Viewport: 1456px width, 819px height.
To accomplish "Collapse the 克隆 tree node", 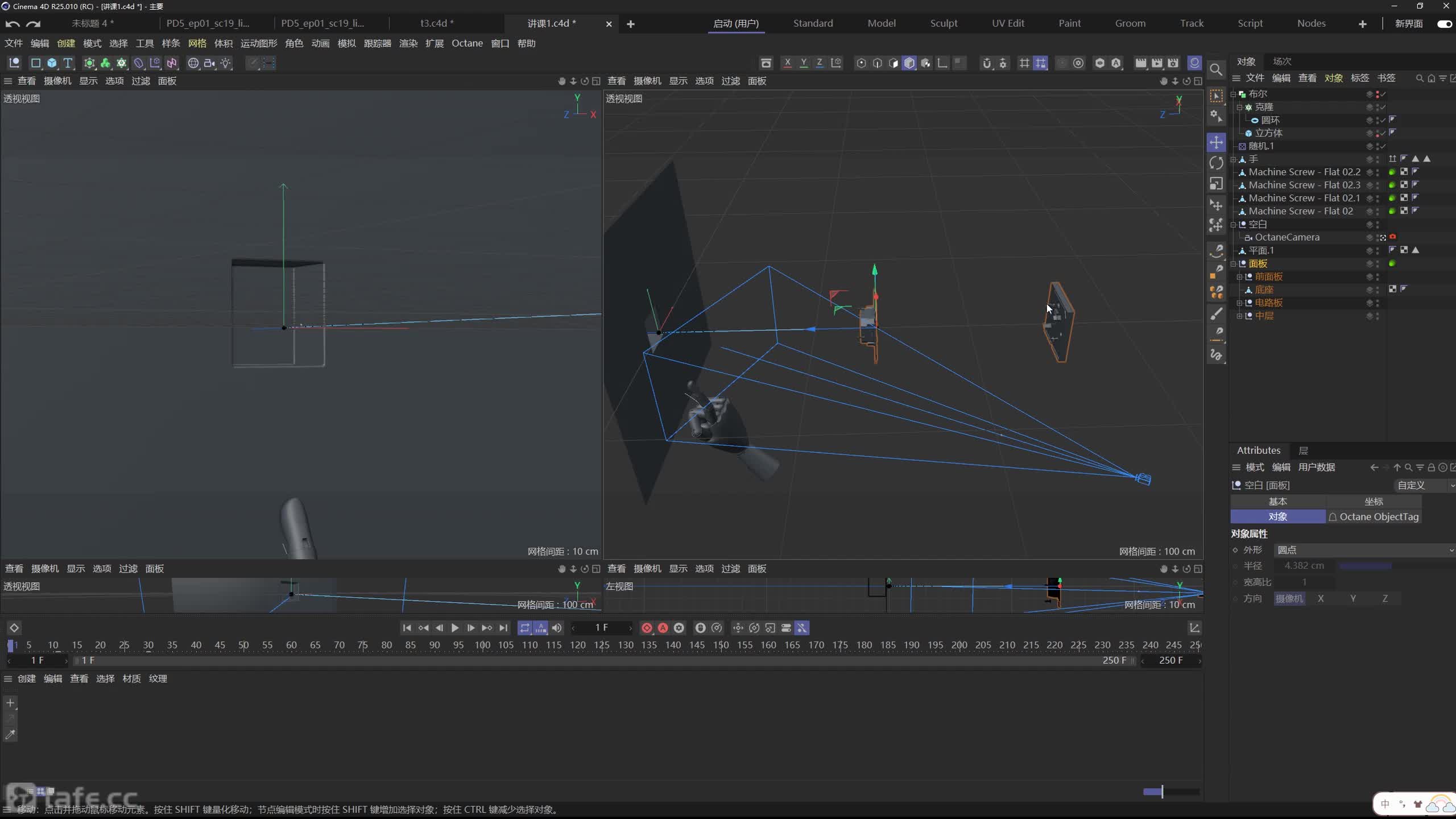I will [x=1240, y=107].
